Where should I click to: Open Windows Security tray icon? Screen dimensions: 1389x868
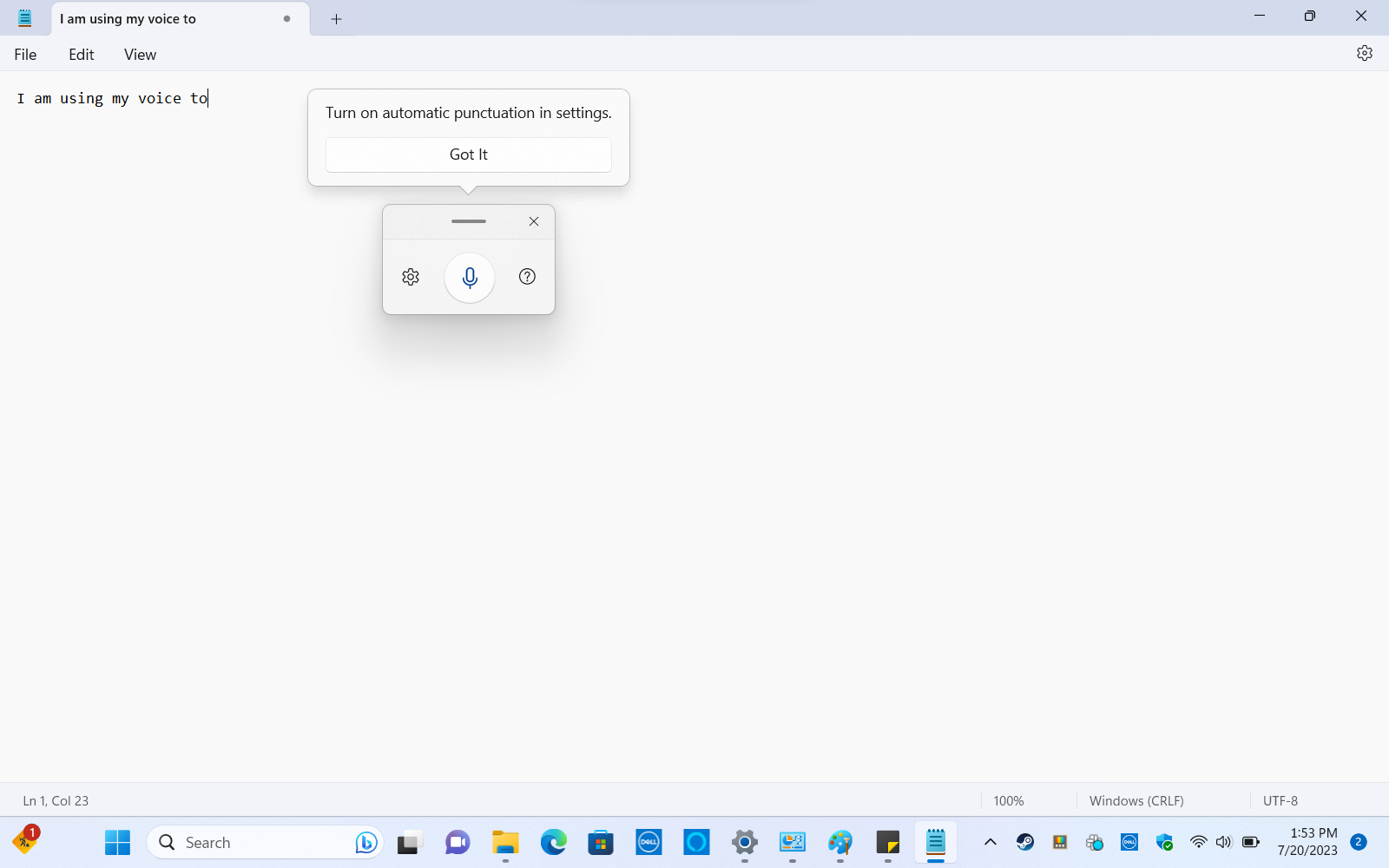pos(1164,842)
